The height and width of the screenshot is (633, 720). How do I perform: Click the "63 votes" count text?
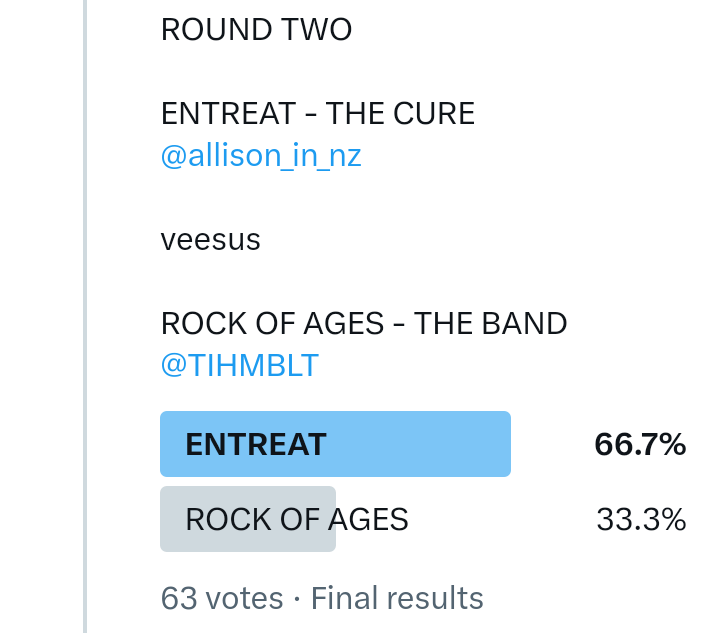click(x=222, y=599)
